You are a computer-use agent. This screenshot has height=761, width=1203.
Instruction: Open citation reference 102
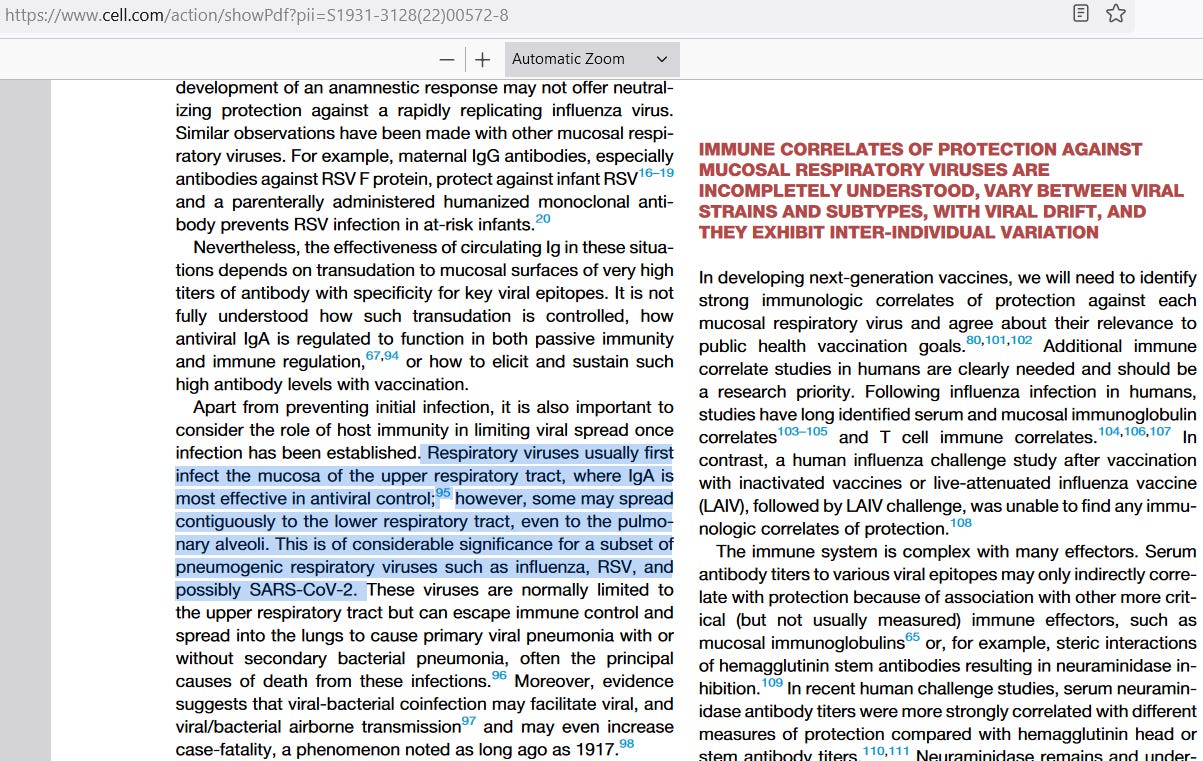coord(1021,340)
